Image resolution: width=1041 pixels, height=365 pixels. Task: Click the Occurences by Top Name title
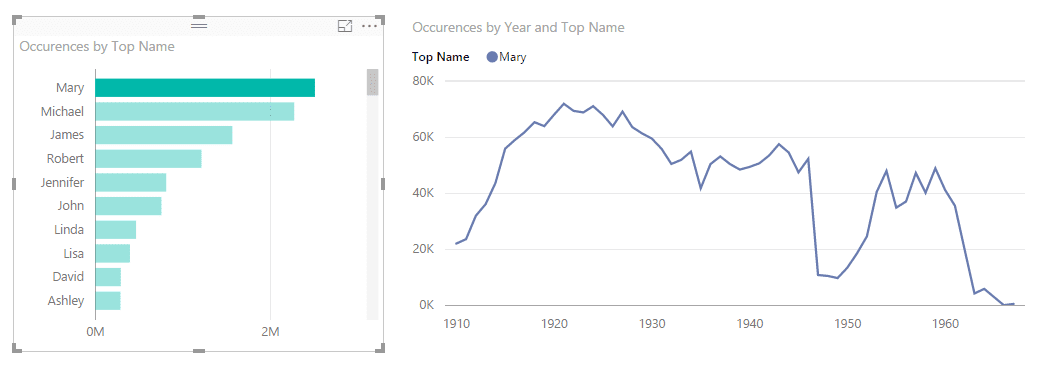pyautogui.click(x=98, y=46)
